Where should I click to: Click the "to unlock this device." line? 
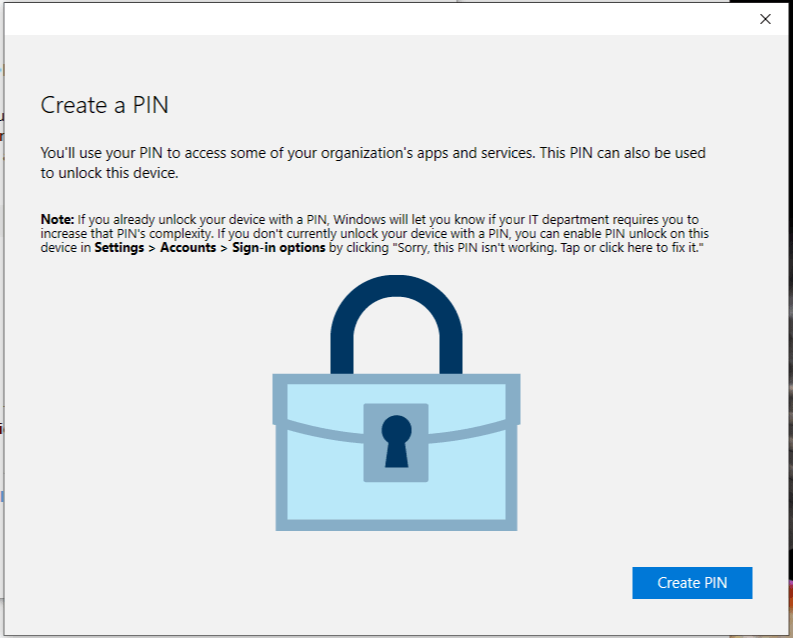point(109,173)
